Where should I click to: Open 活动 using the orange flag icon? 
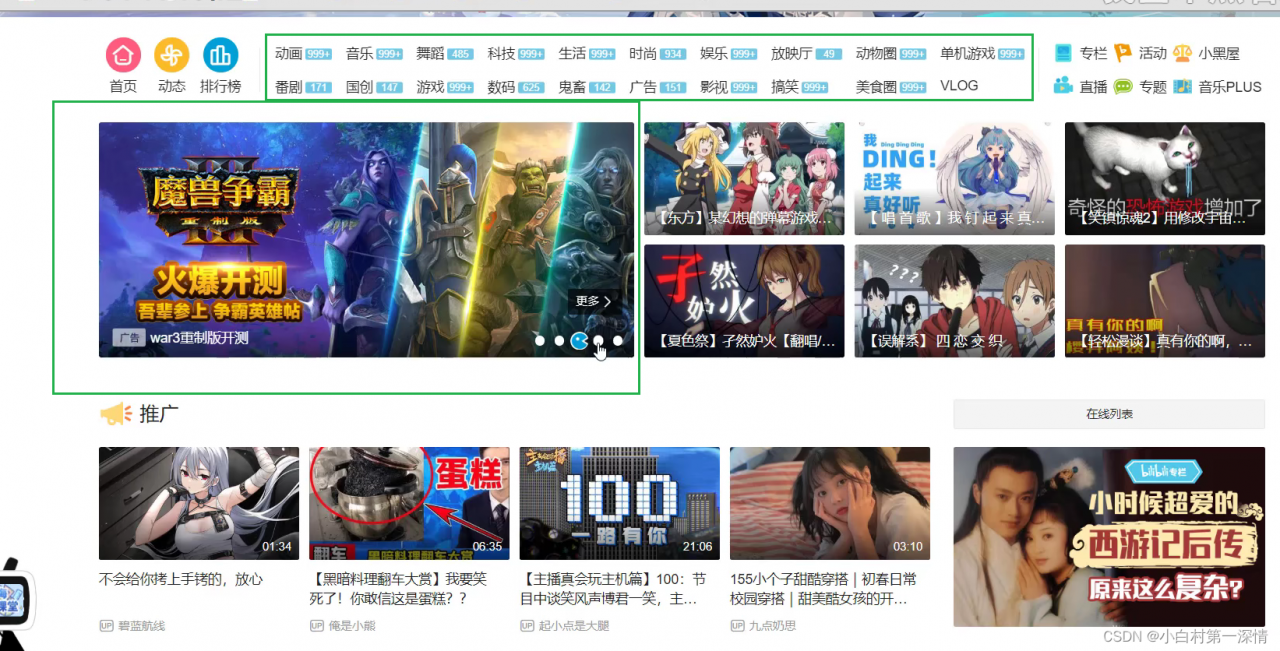[1123, 51]
